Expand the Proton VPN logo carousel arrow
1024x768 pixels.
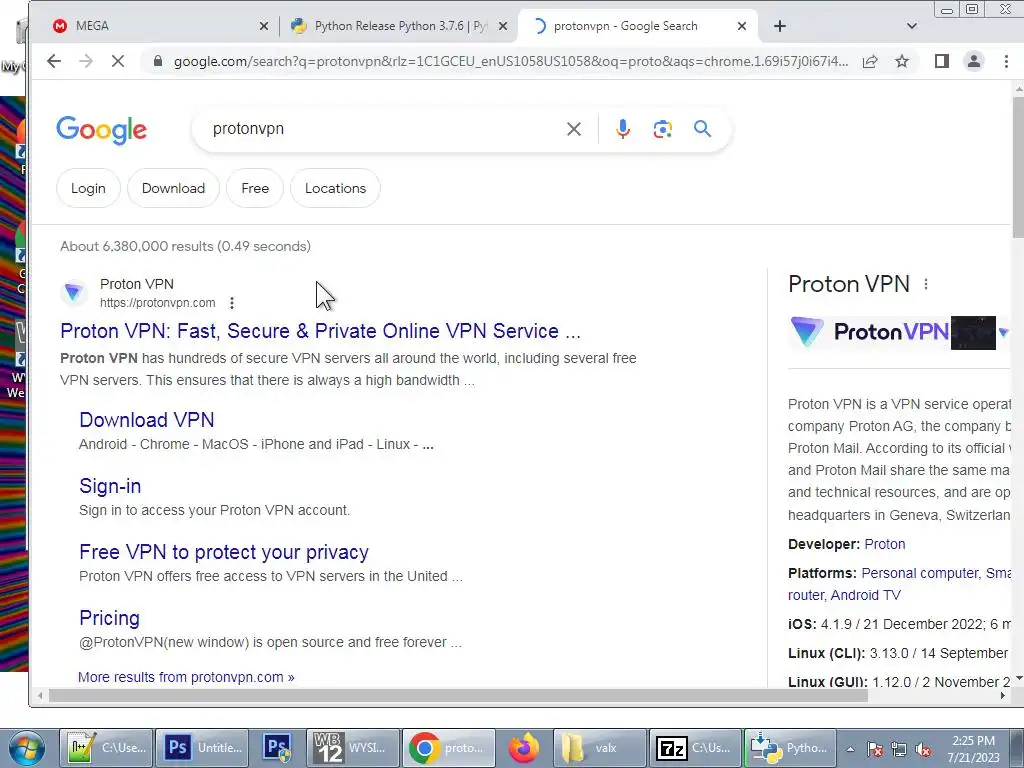coord(1004,332)
